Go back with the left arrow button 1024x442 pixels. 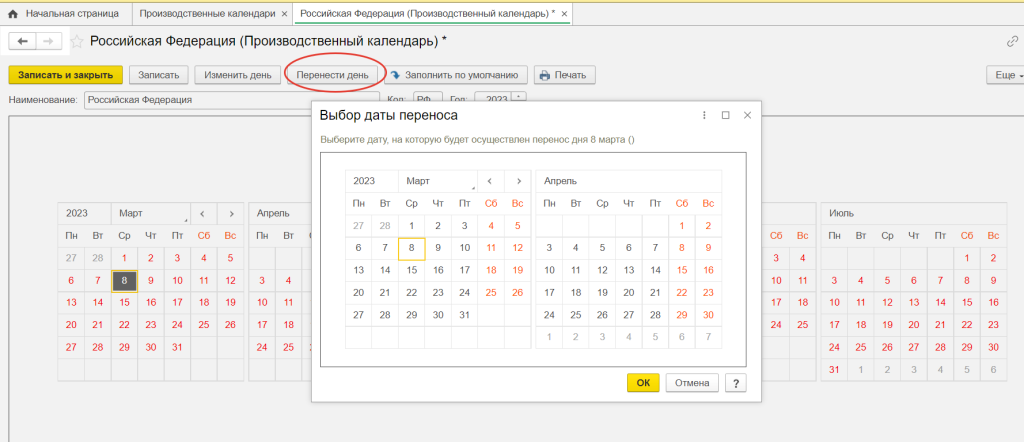[23, 42]
